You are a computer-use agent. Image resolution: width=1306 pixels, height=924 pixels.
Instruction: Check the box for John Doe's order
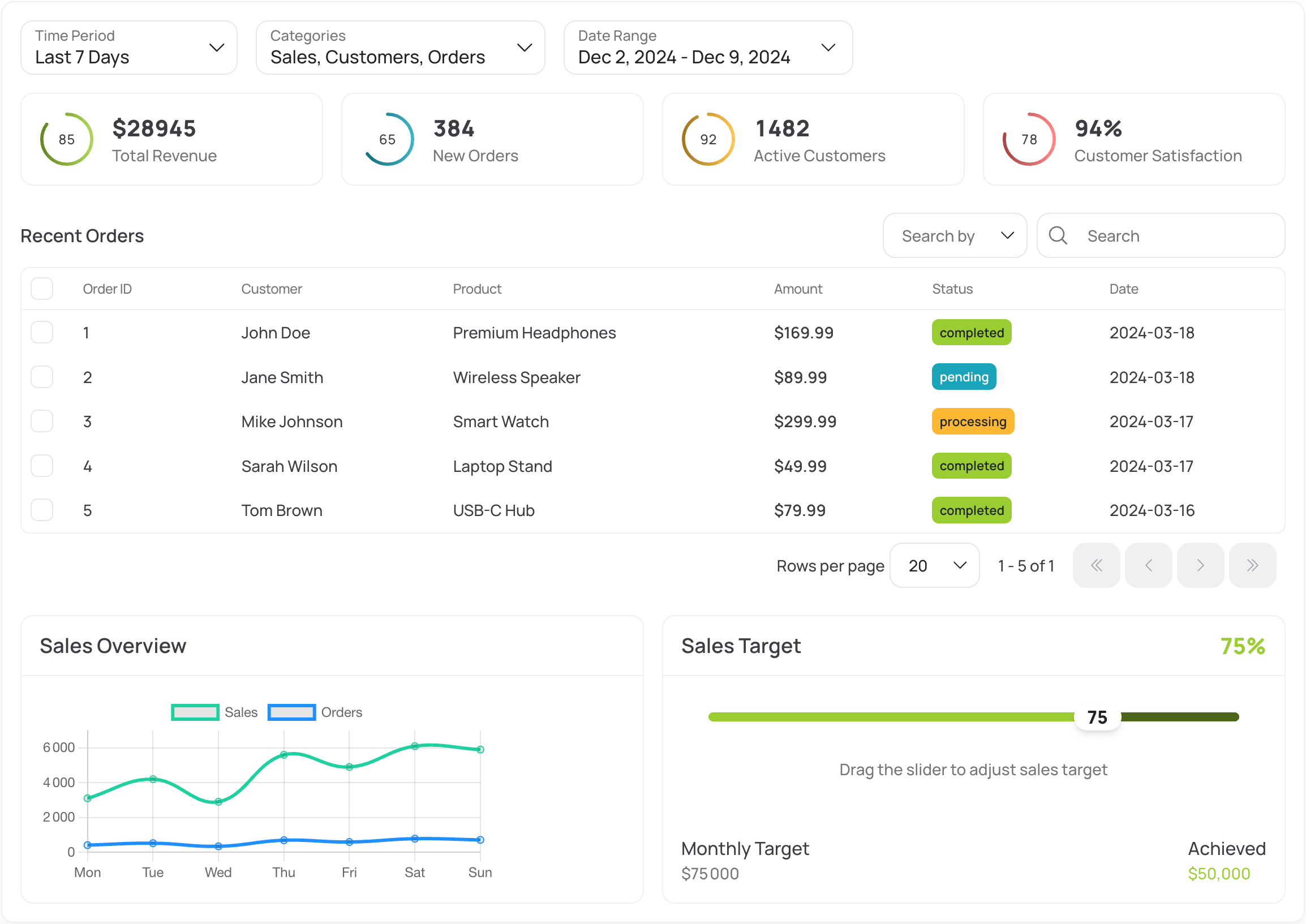pyautogui.click(x=42, y=332)
